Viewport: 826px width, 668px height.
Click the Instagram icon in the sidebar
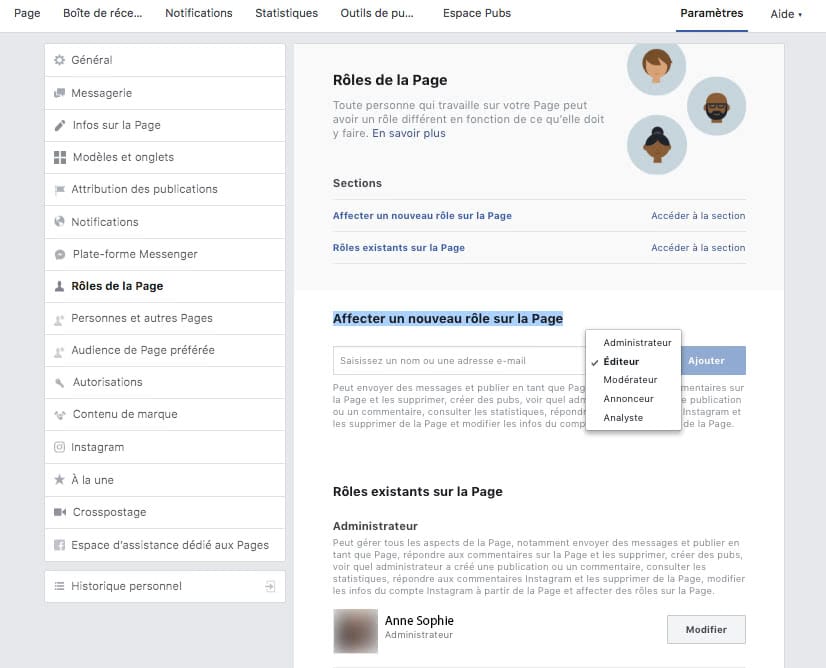coord(59,447)
